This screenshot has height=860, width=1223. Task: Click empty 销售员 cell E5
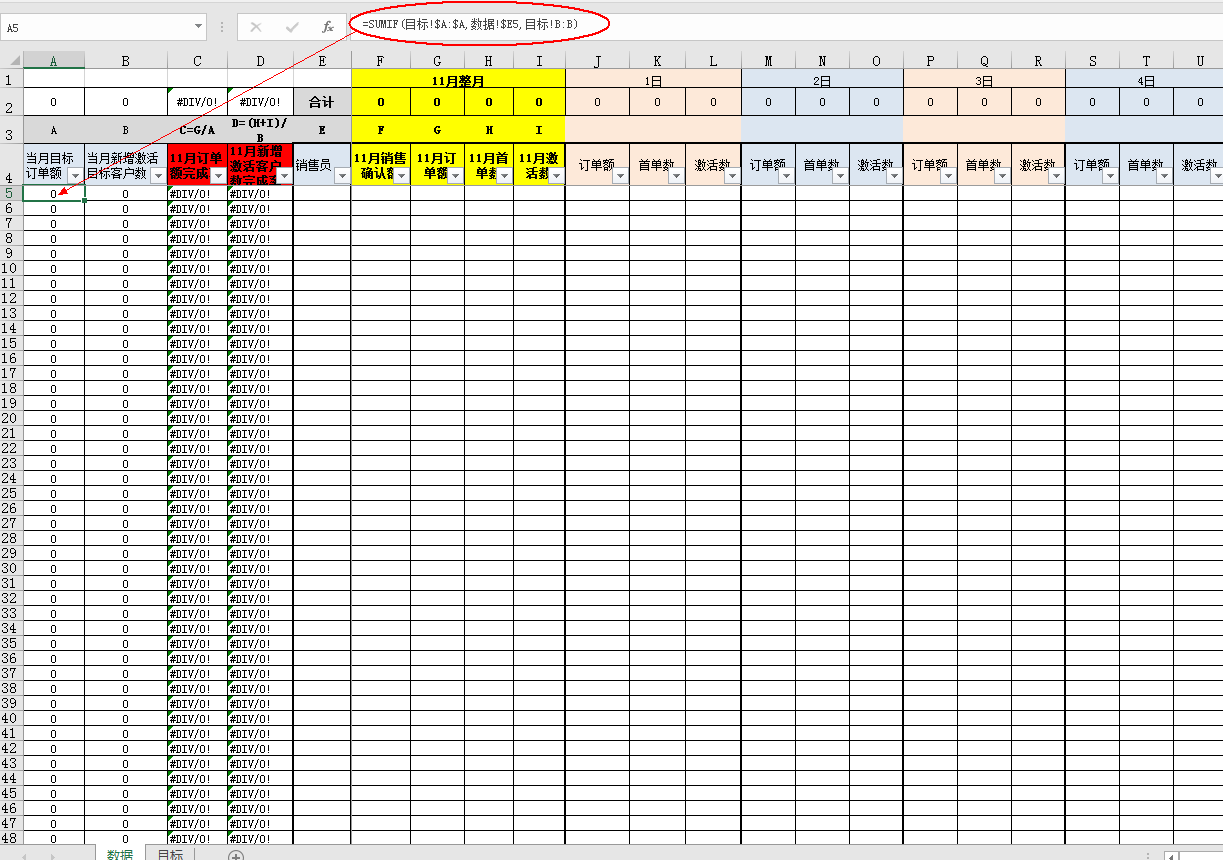click(x=322, y=193)
